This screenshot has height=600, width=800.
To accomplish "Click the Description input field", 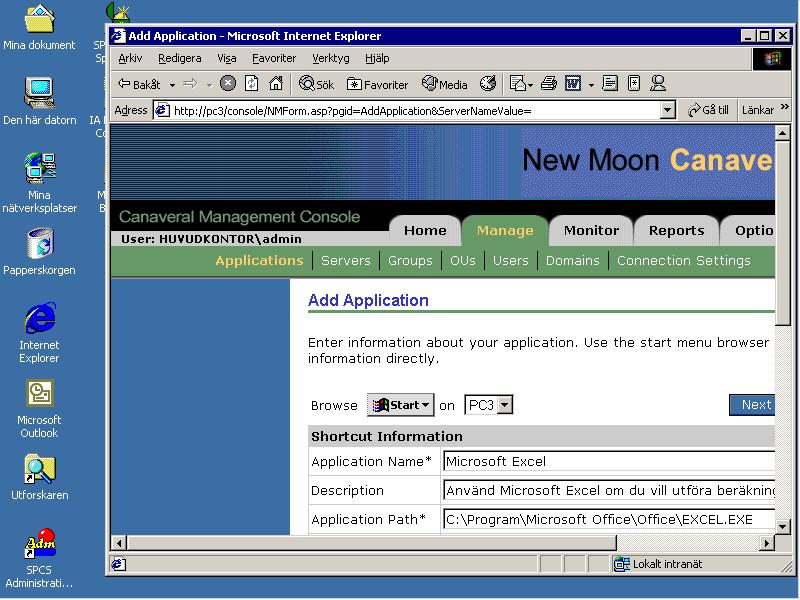I will pos(609,490).
